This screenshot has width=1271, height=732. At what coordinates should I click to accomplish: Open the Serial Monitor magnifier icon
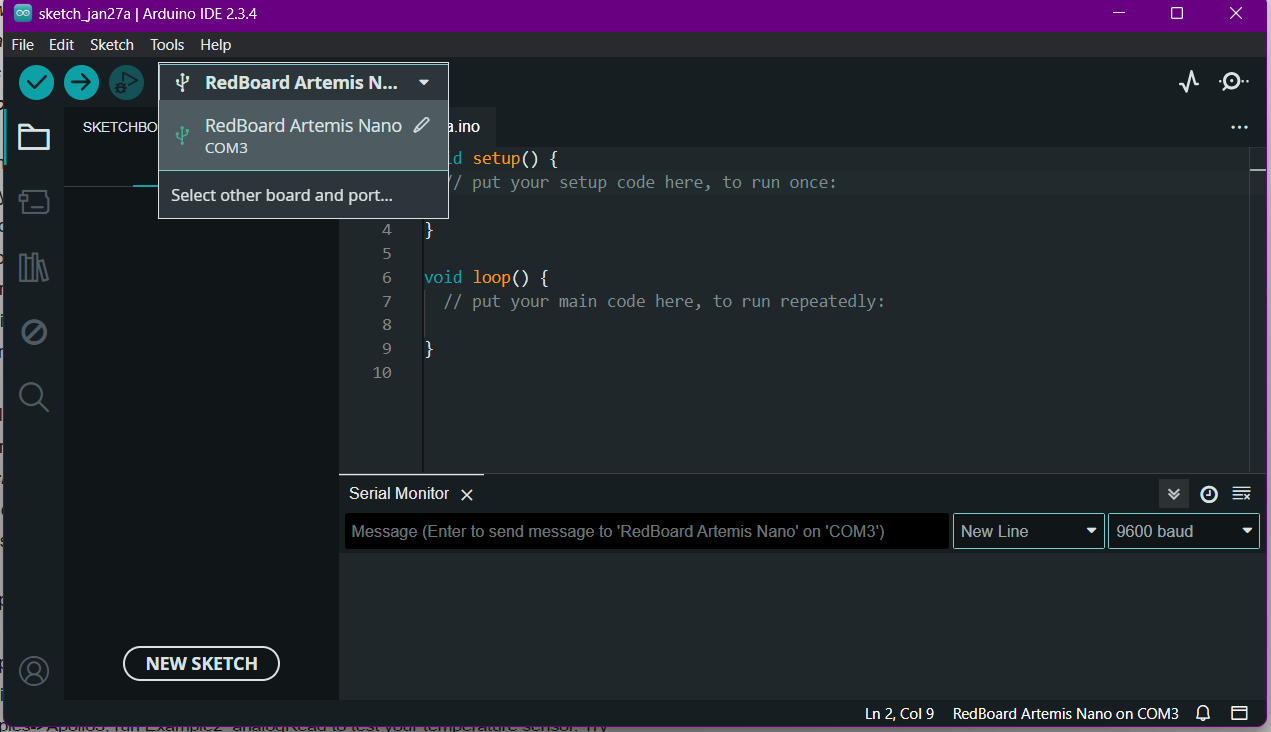click(1234, 82)
